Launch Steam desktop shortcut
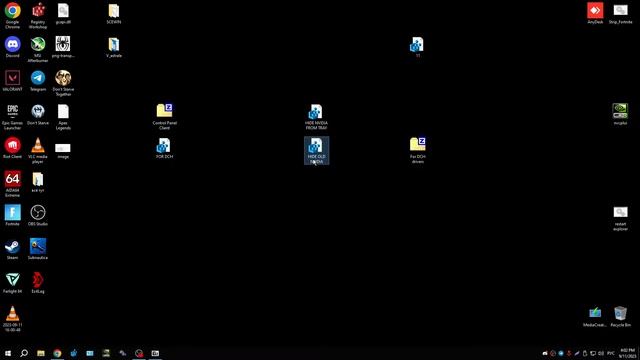This screenshot has width=640, height=360. coord(12,249)
